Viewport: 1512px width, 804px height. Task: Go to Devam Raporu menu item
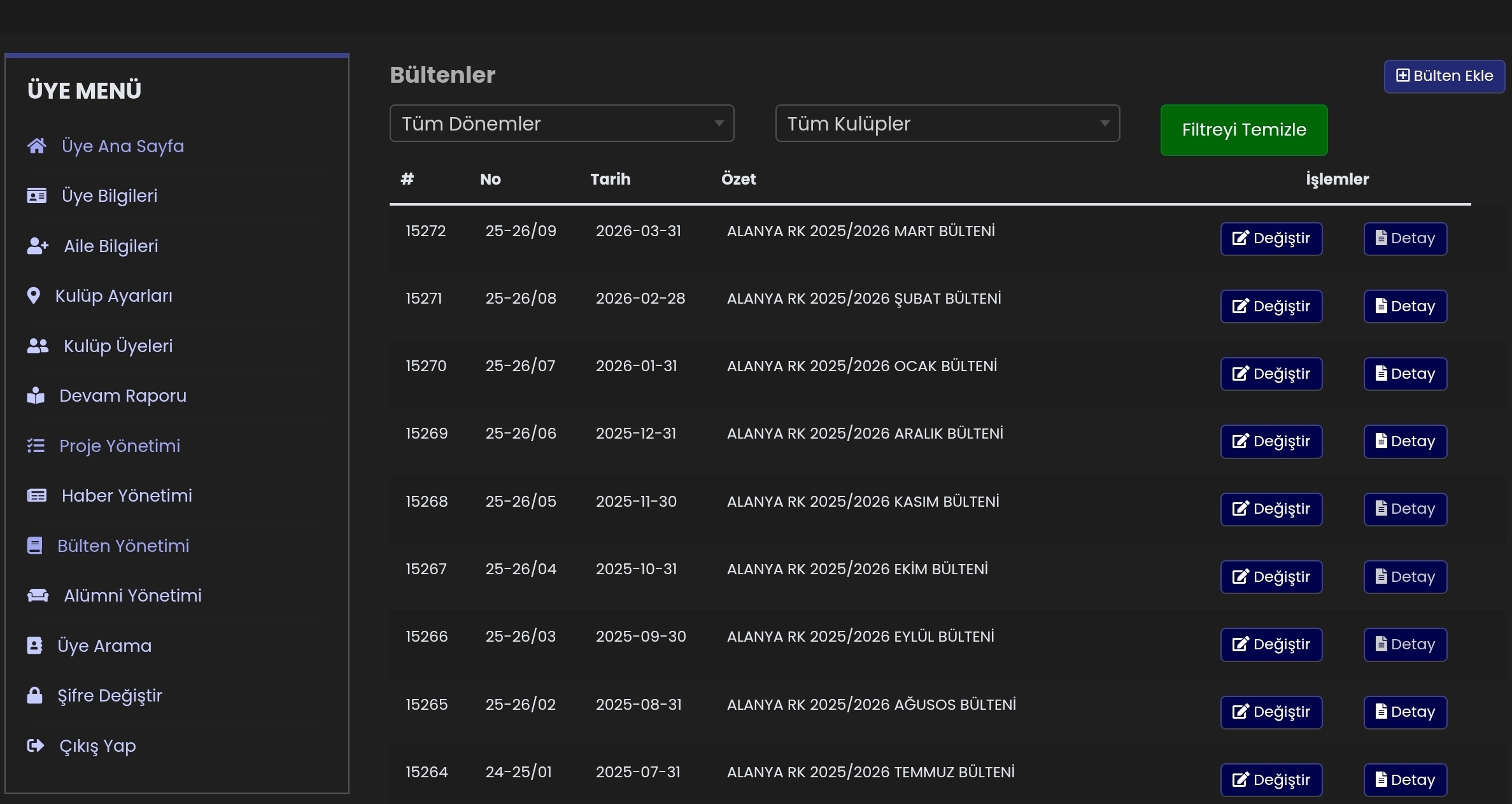click(123, 395)
